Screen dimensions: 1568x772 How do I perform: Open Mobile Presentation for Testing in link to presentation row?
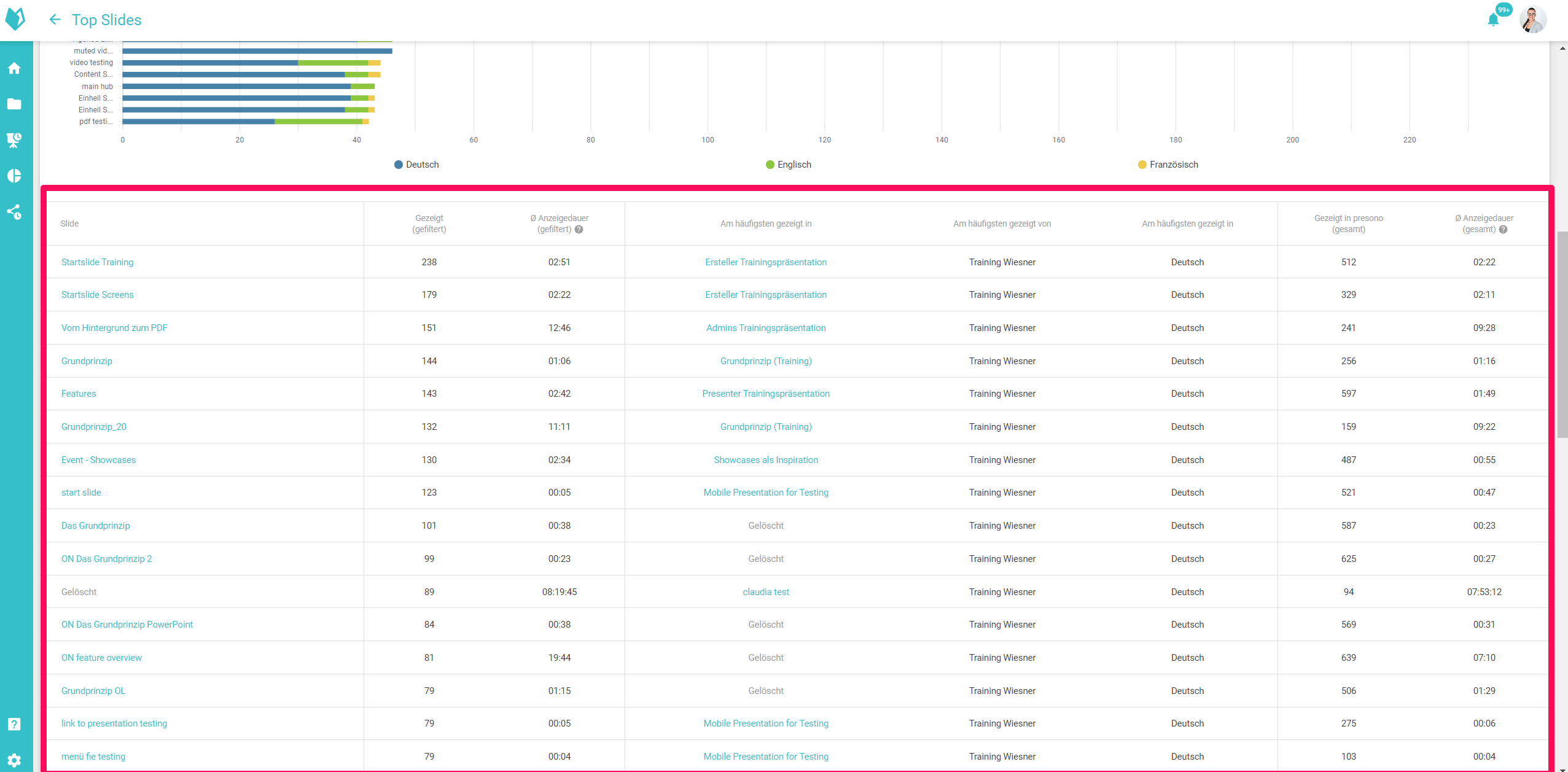tap(766, 723)
